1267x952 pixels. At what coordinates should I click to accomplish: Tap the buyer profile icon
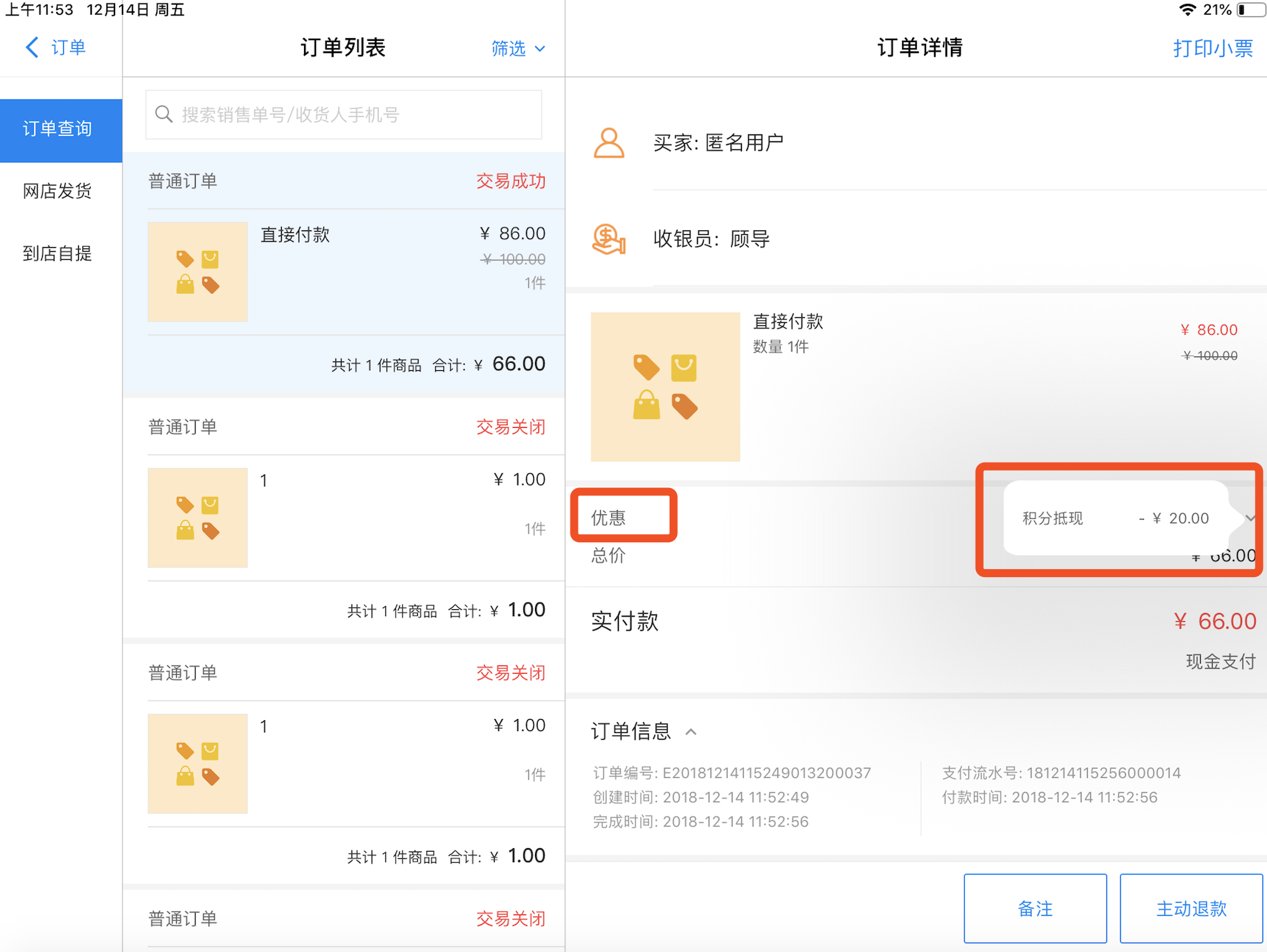tap(608, 143)
